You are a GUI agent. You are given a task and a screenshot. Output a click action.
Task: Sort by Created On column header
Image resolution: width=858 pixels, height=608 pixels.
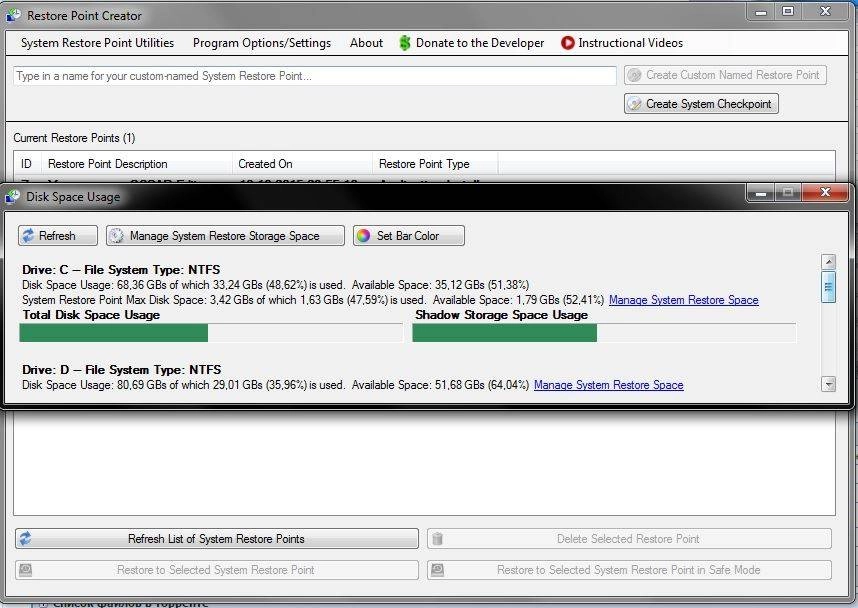click(x=302, y=164)
